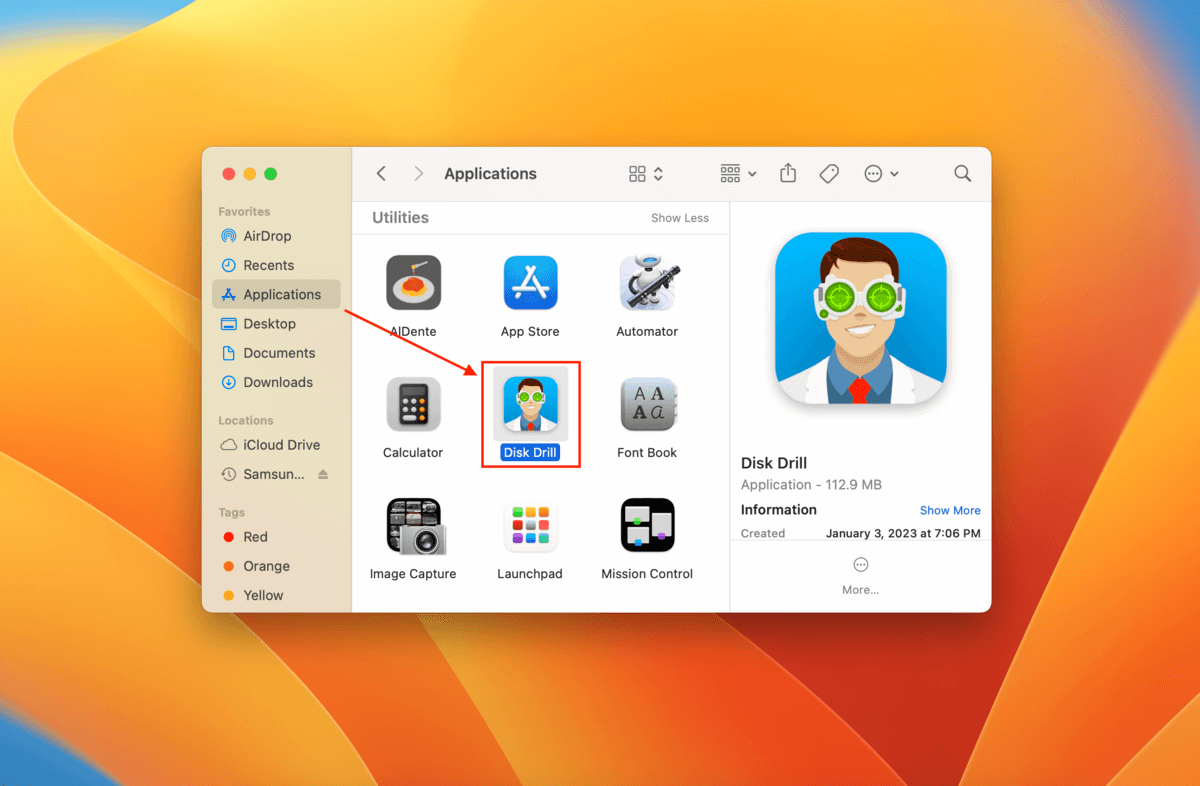Select the Automator app icon
This screenshot has width=1200, height=786.
point(648,283)
